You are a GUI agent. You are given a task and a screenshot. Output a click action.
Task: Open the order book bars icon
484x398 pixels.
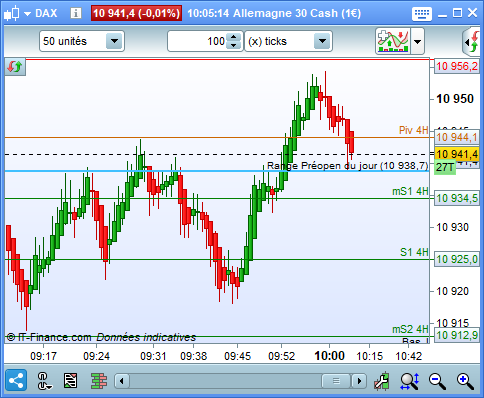pyautogui.click(x=99, y=381)
